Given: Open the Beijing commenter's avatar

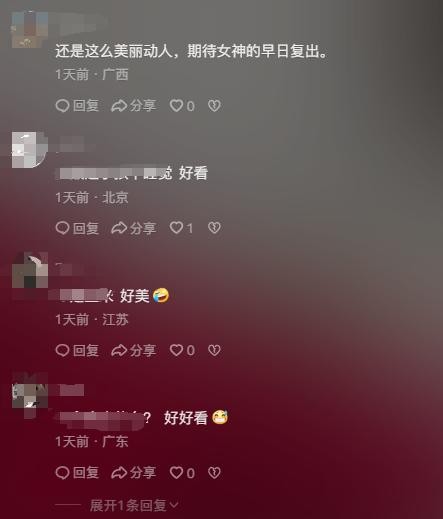Looking at the screenshot, I should click(x=30, y=150).
